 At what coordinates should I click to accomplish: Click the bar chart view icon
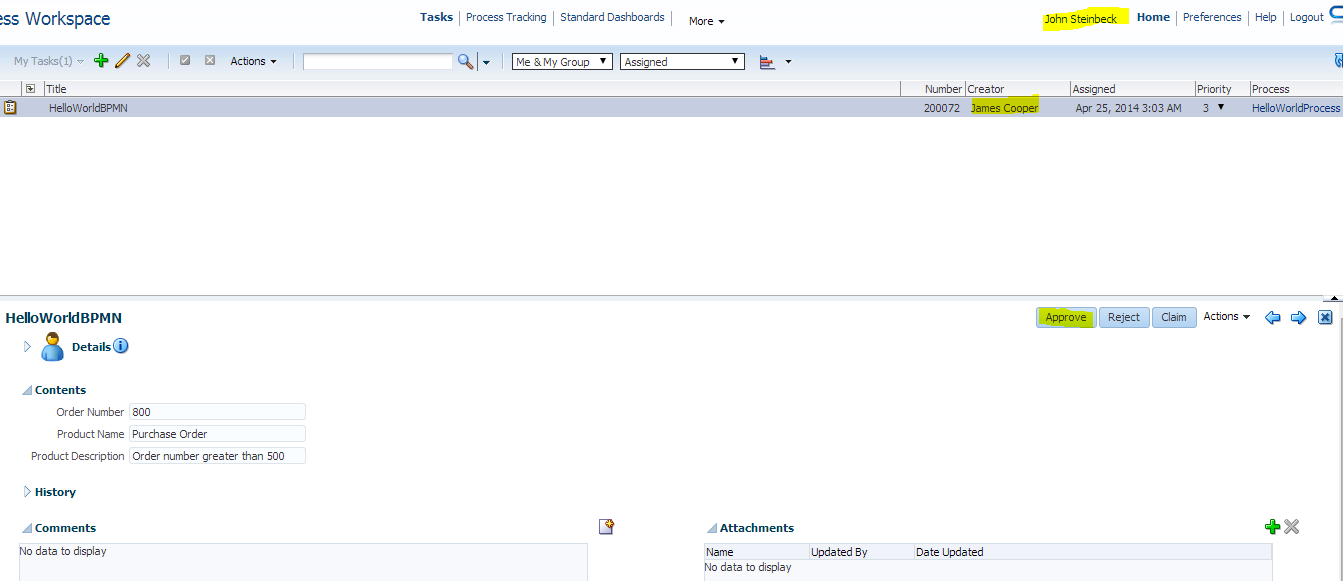768,62
